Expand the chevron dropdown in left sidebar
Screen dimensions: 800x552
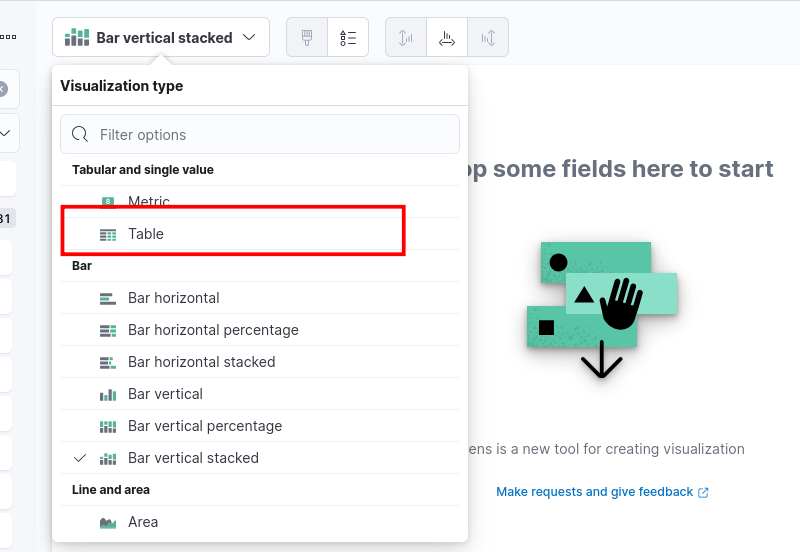pos(5,132)
